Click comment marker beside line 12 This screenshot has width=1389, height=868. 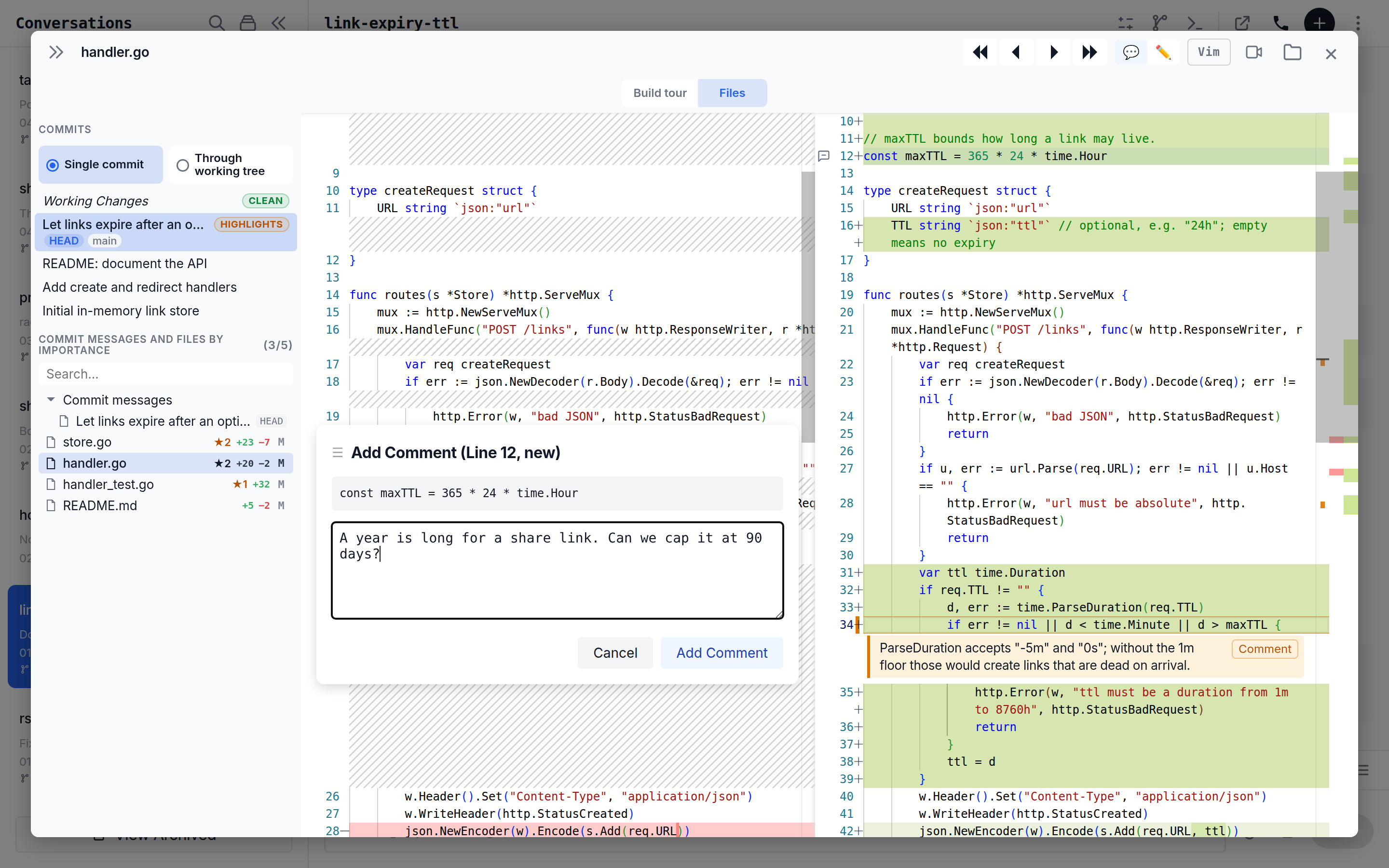pyautogui.click(x=824, y=156)
